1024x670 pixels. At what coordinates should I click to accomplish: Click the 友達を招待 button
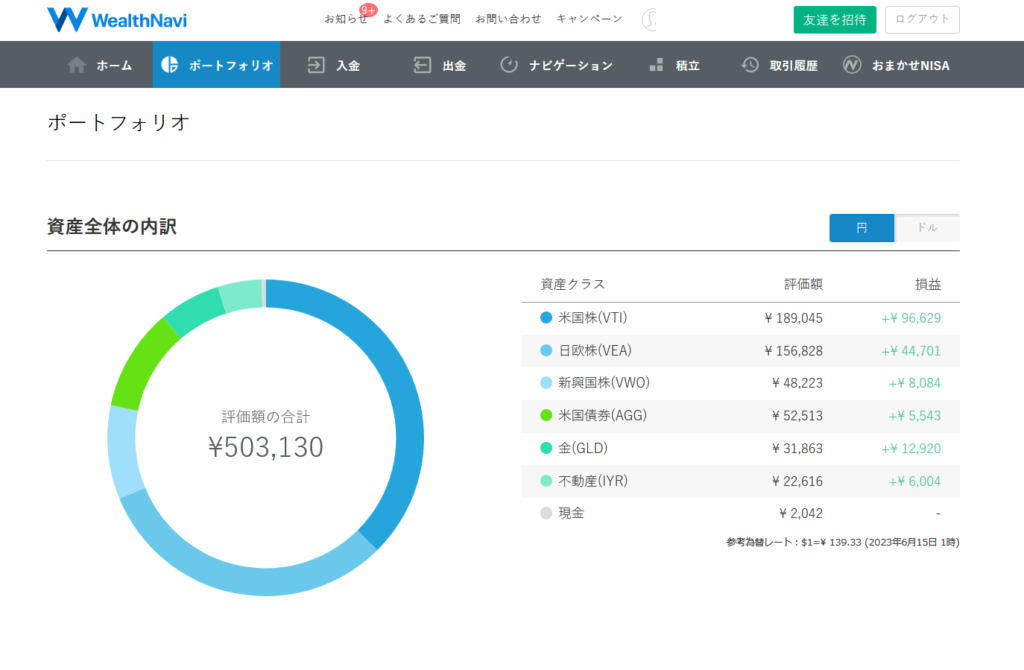[x=835, y=20]
